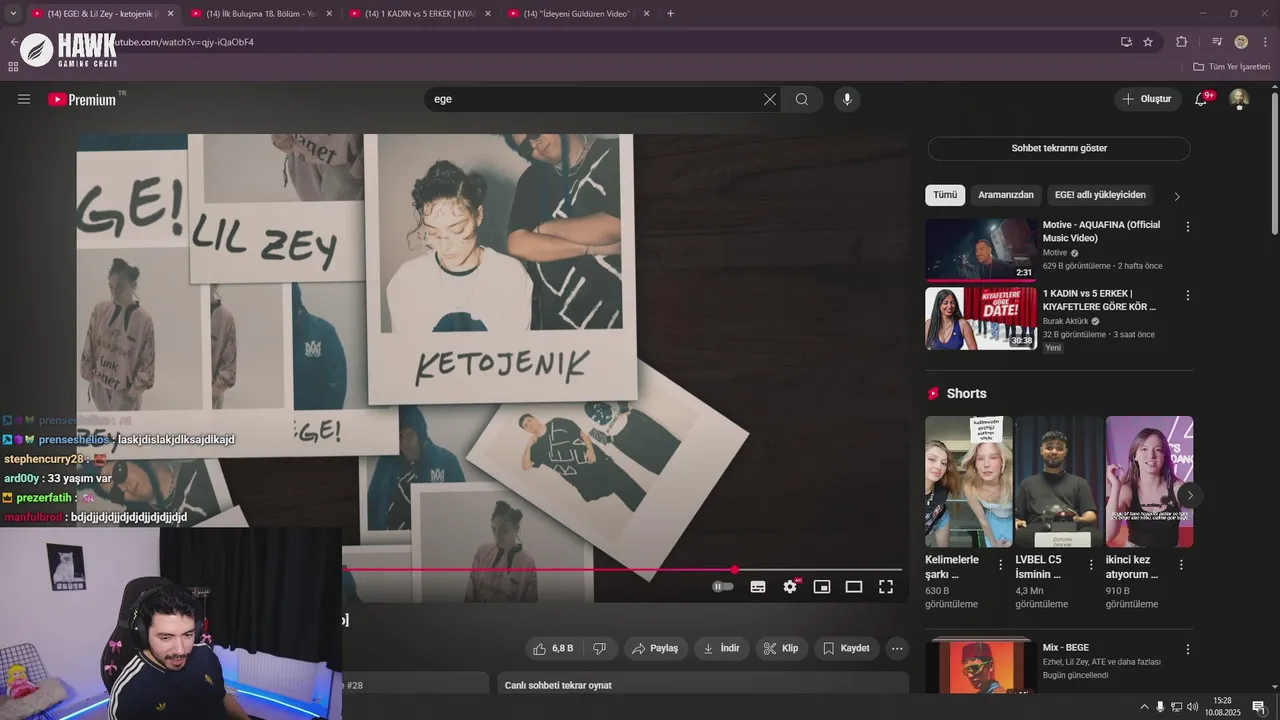The image size is (1280, 720).
Task: Select the Aramanızdan filter chip
Action: tap(1006, 195)
